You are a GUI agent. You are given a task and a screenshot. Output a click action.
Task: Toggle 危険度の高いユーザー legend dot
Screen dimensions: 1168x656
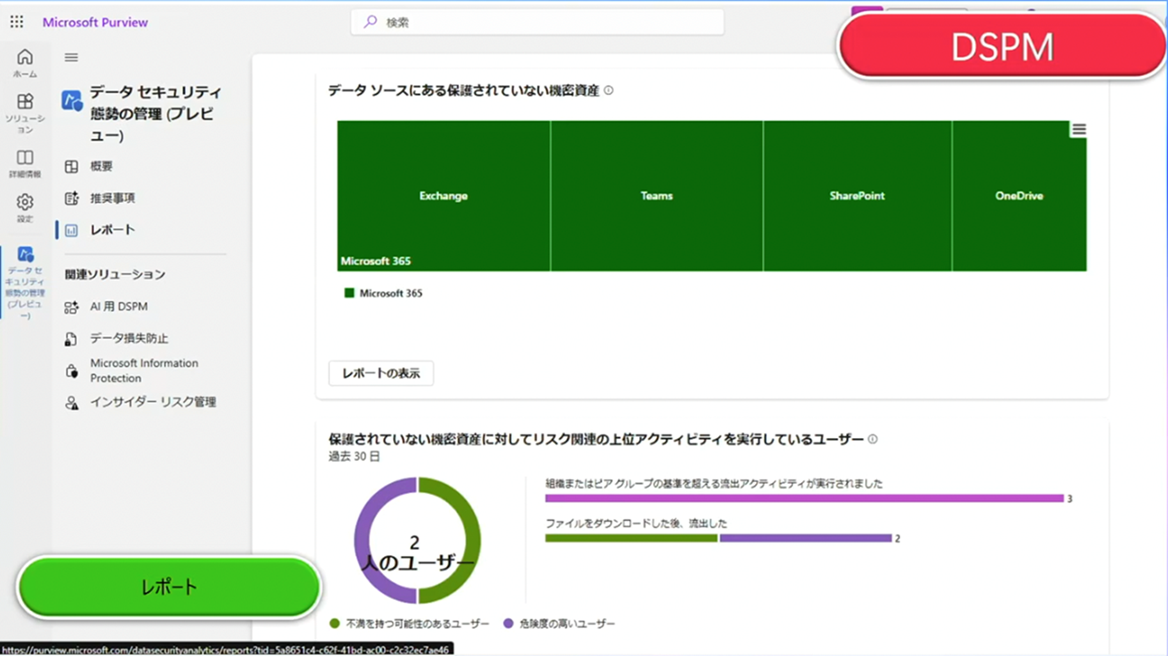click(508, 624)
